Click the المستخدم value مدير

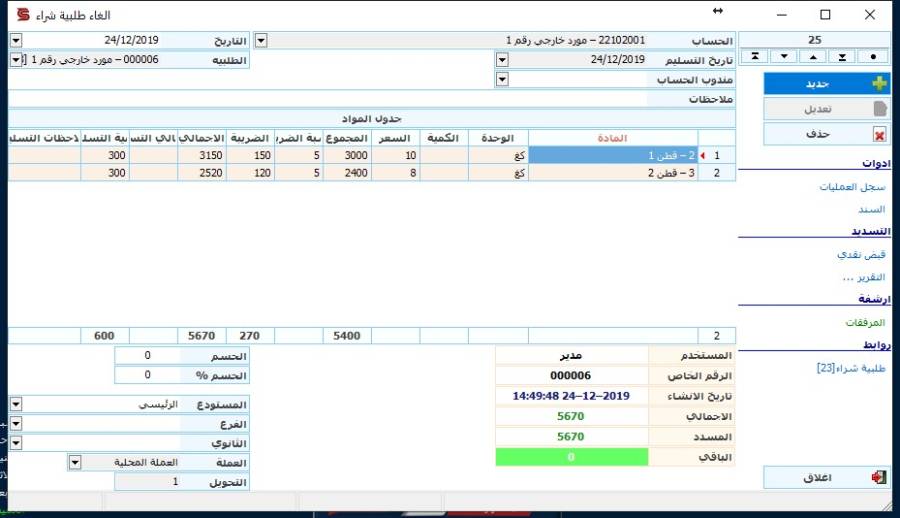(x=572, y=355)
